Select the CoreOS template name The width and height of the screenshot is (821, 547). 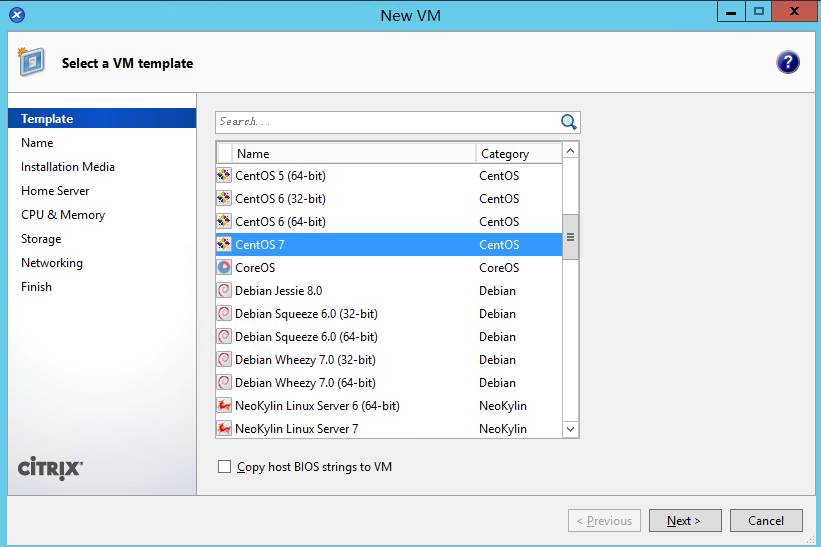point(255,267)
